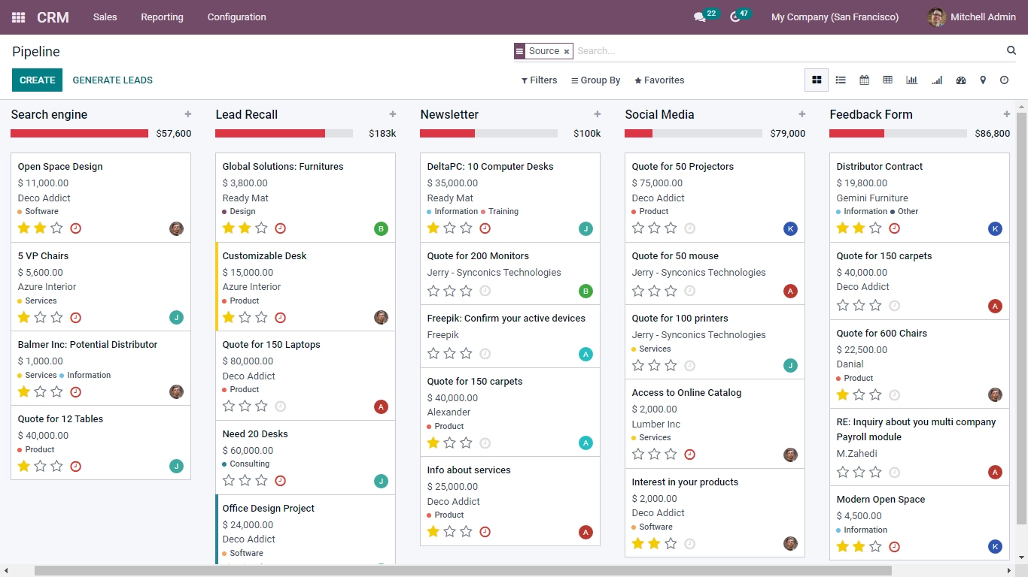Set third priority star on Interest in your products

click(671, 544)
